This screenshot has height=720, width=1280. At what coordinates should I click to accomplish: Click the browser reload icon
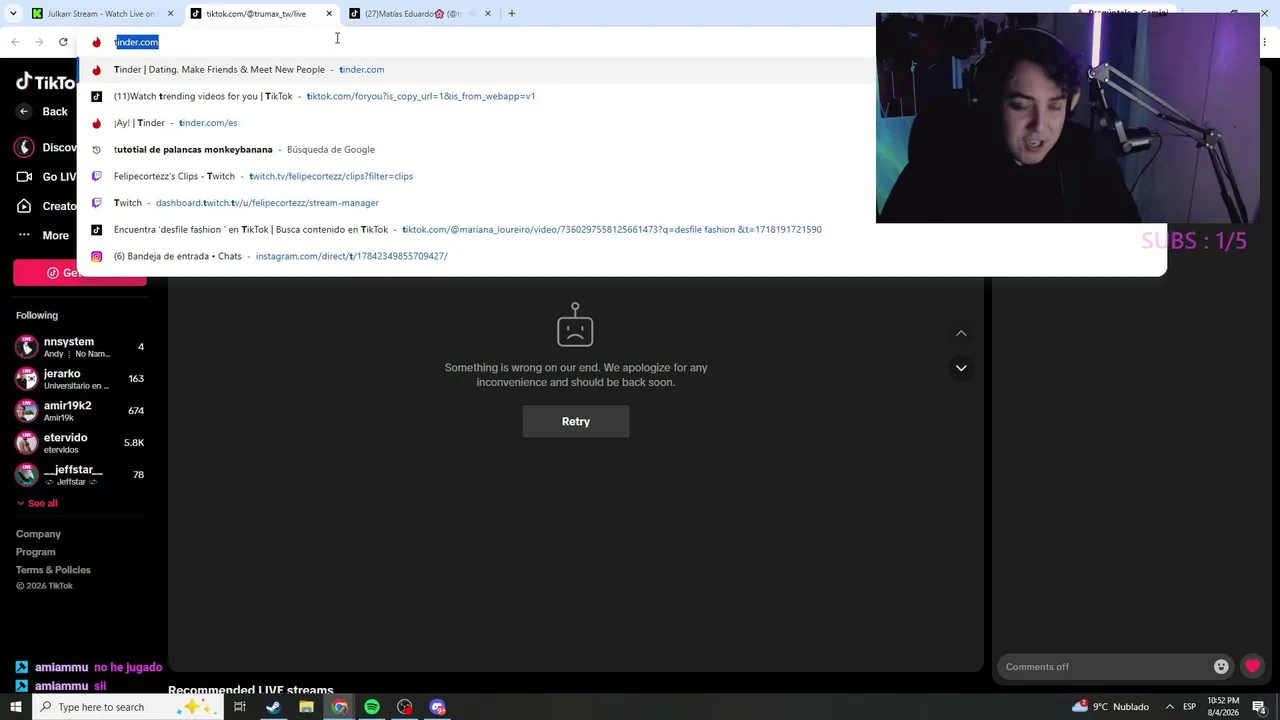(63, 42)
